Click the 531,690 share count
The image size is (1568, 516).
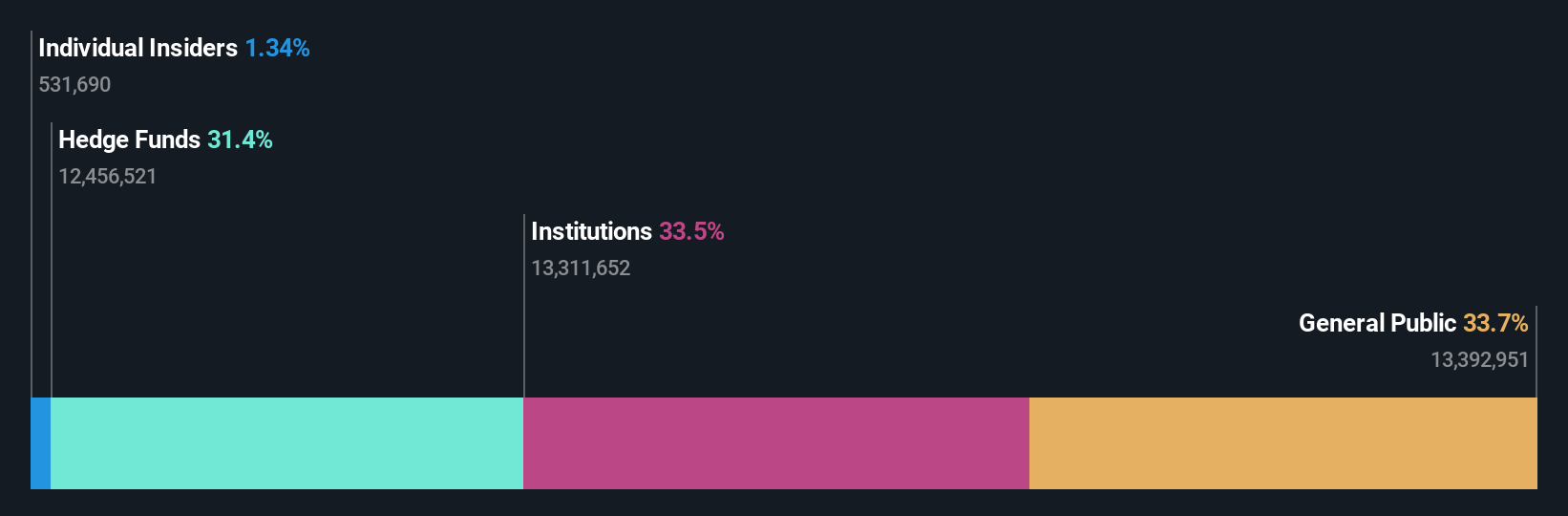click(74, 85)
